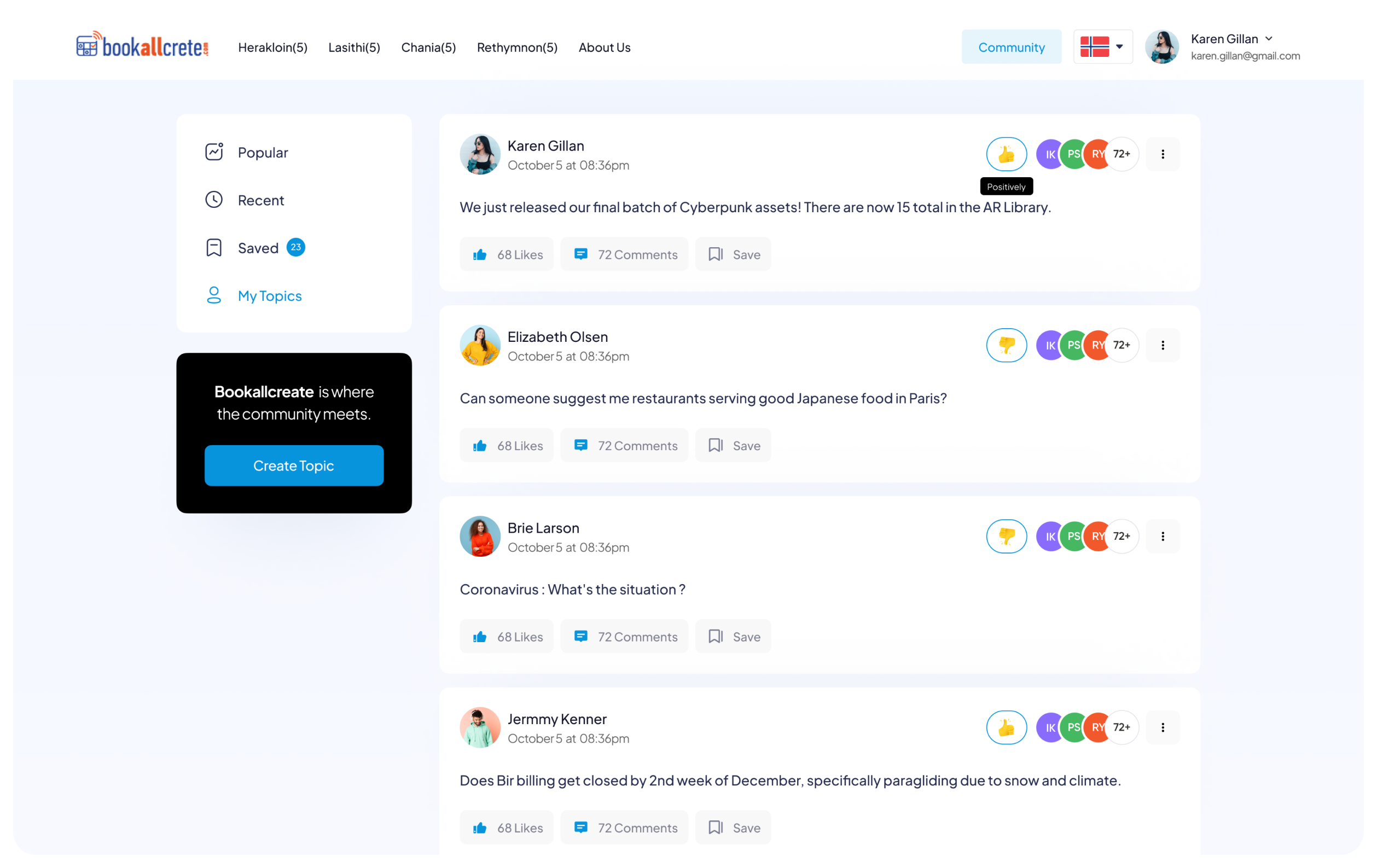Click the purple IK avatar on Brie Larson's post
Viewport: 1377px width, 868px height.
(x=1048, y=536)
